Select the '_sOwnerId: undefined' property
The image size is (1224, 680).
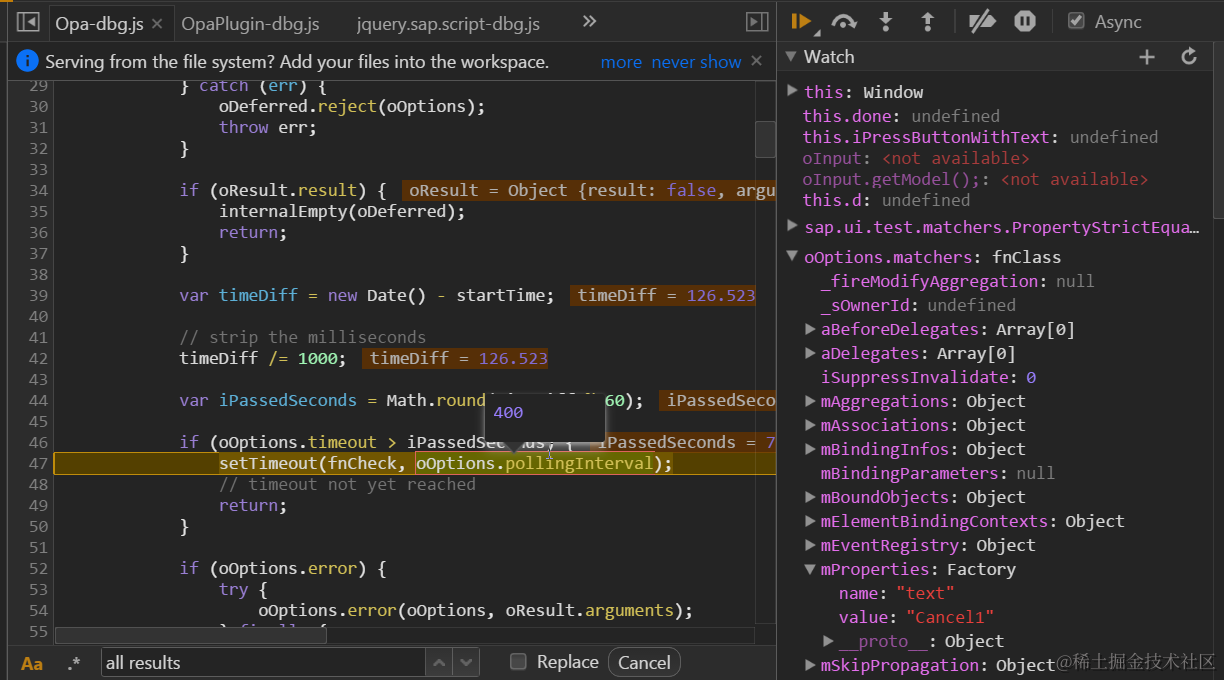click(x=918, y=305)
